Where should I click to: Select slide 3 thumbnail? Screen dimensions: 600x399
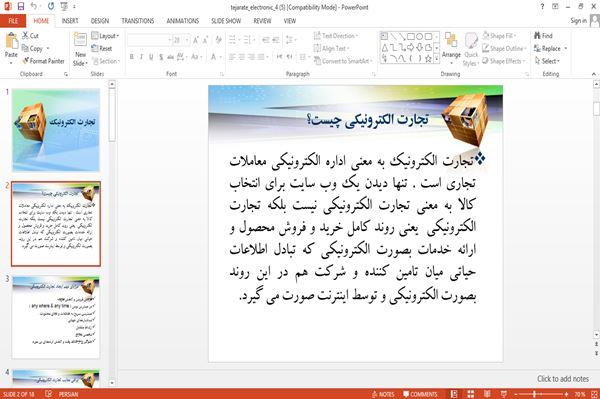(x=56, y=317)
